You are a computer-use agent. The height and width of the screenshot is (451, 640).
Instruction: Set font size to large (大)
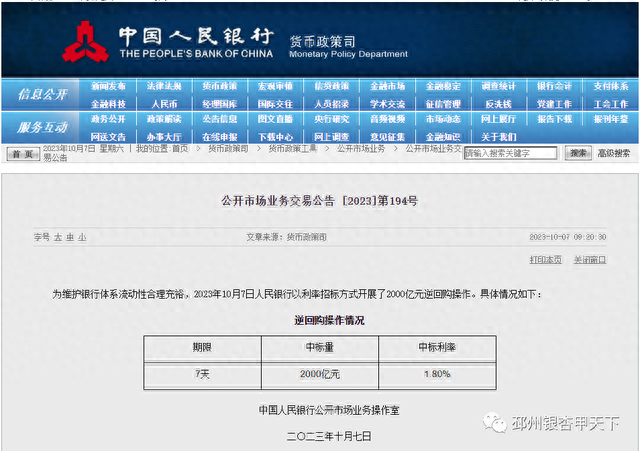pos(58,237)
